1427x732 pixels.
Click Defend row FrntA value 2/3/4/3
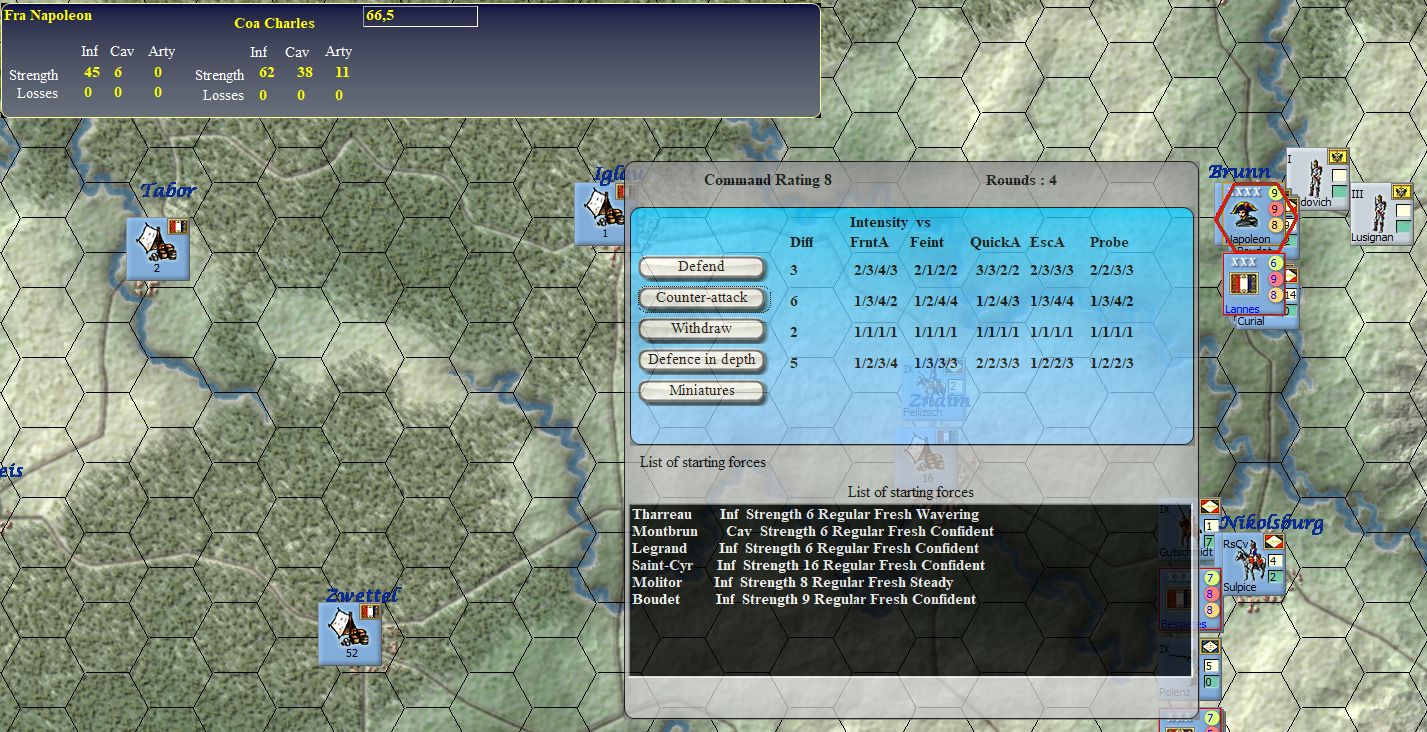(x=875, y=271)
